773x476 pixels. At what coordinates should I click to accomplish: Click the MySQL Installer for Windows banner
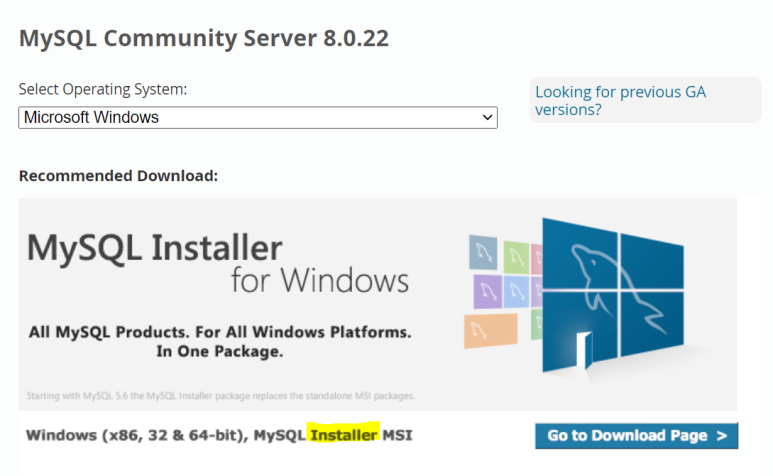point(378,305)
